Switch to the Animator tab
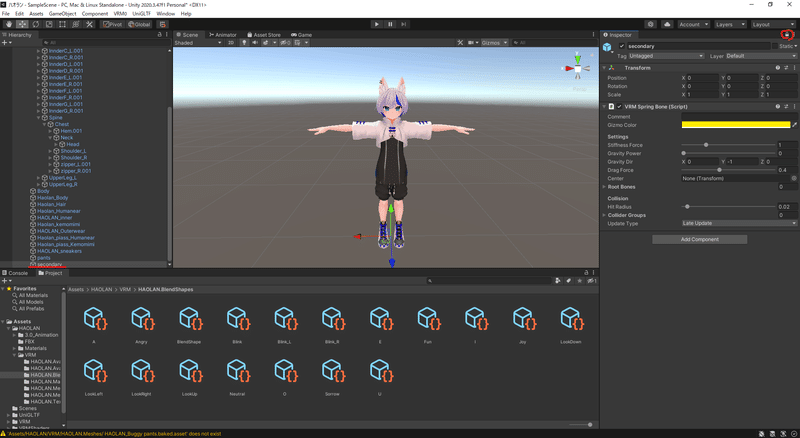 tap(222, 35)
